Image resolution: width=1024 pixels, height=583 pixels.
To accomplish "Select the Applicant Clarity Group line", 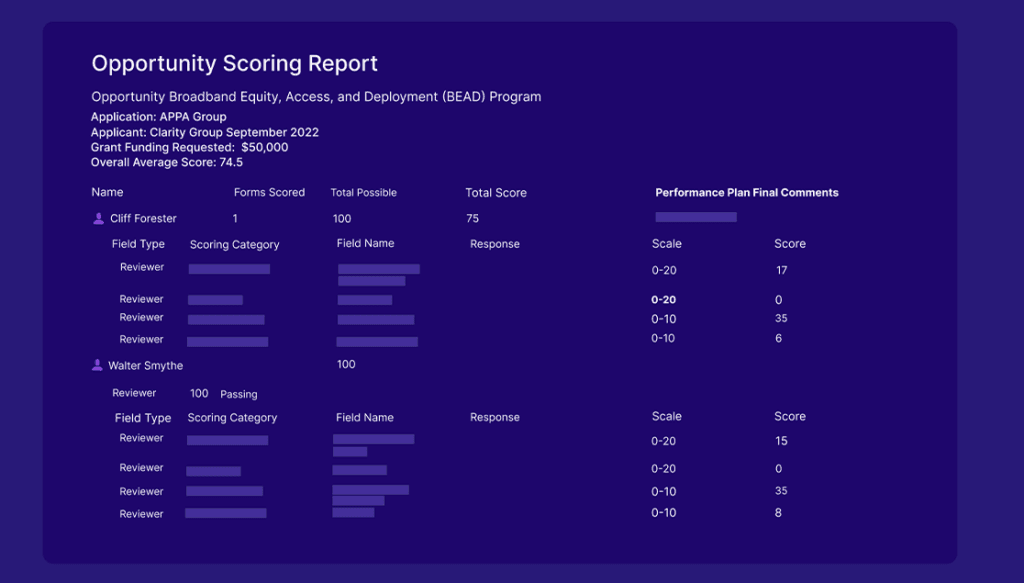I will [x=204, y=132].
